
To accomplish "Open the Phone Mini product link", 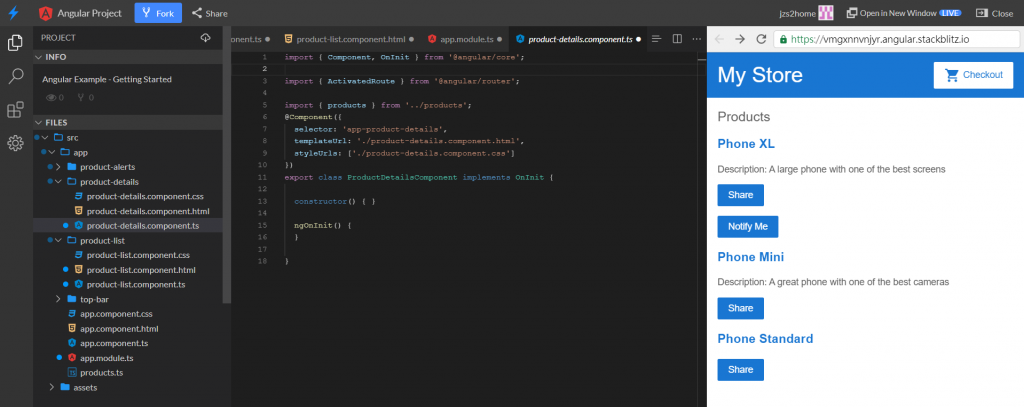I will click(x=750, y=257).
